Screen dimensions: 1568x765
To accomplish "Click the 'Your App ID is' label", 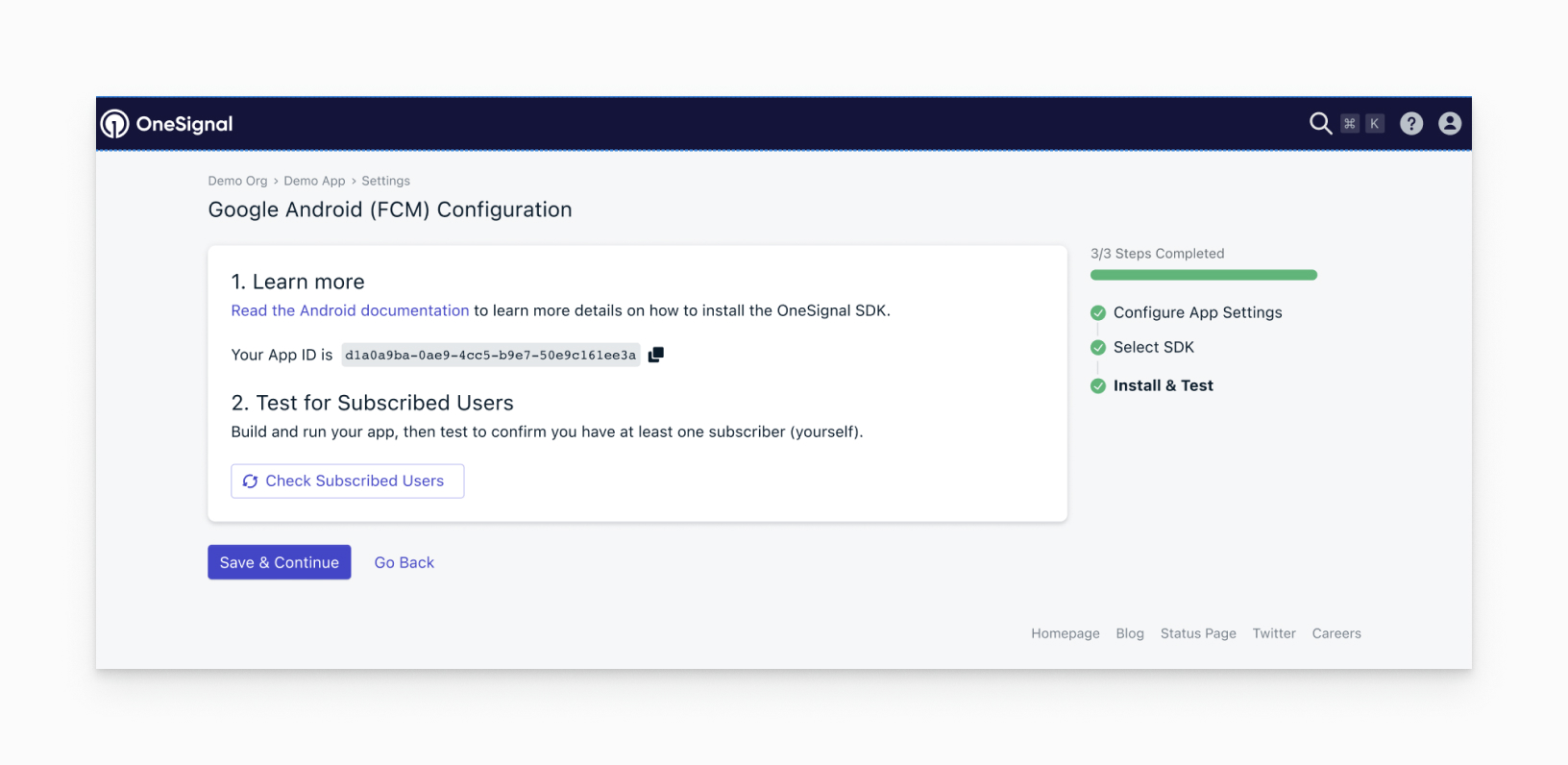I will [282, 355].
